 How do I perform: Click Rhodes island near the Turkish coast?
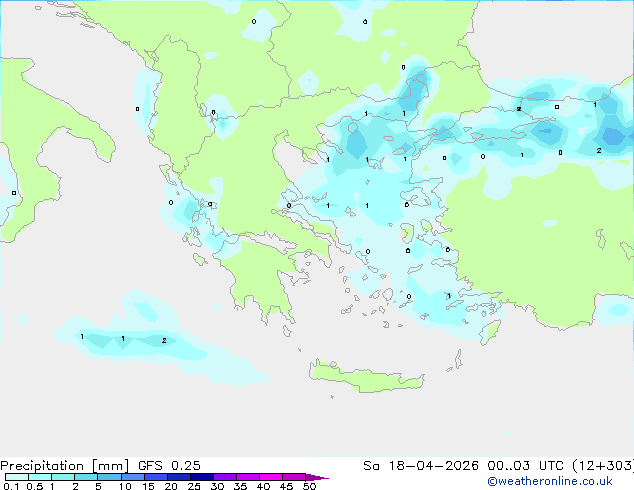click(490, 332)
